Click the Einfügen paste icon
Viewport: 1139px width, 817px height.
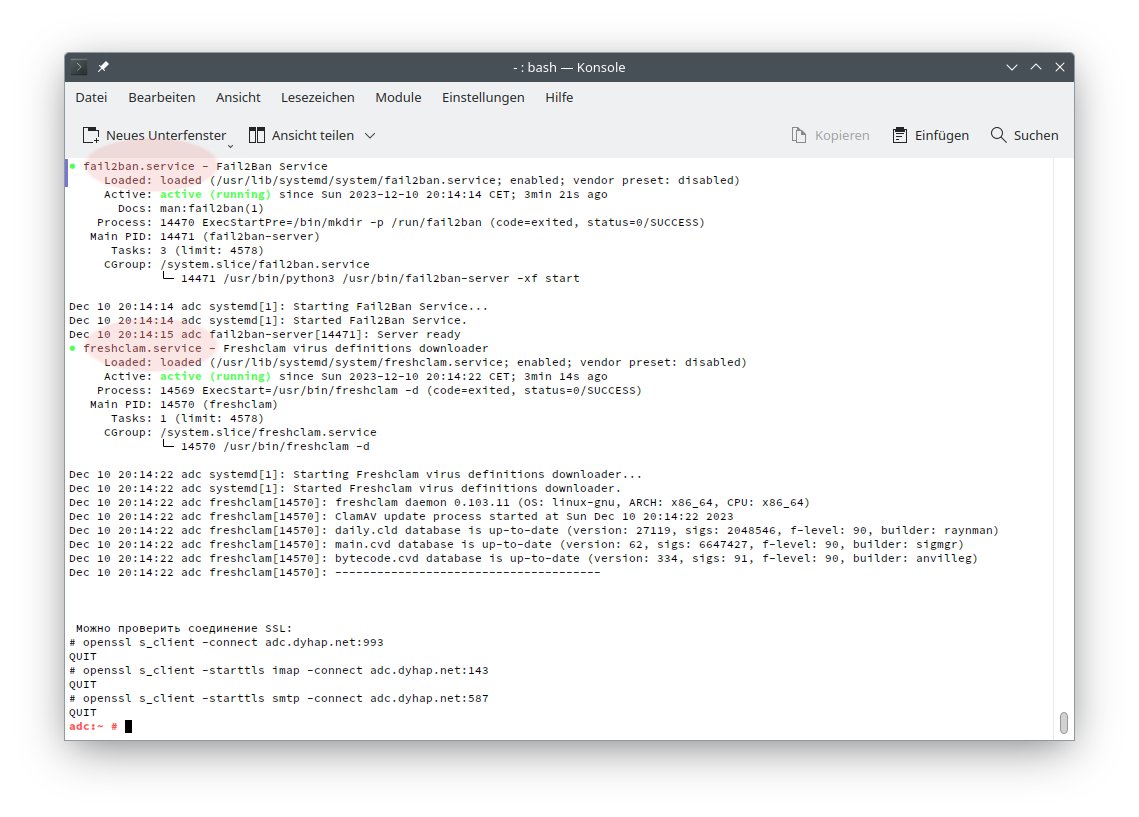coord(900,135)
